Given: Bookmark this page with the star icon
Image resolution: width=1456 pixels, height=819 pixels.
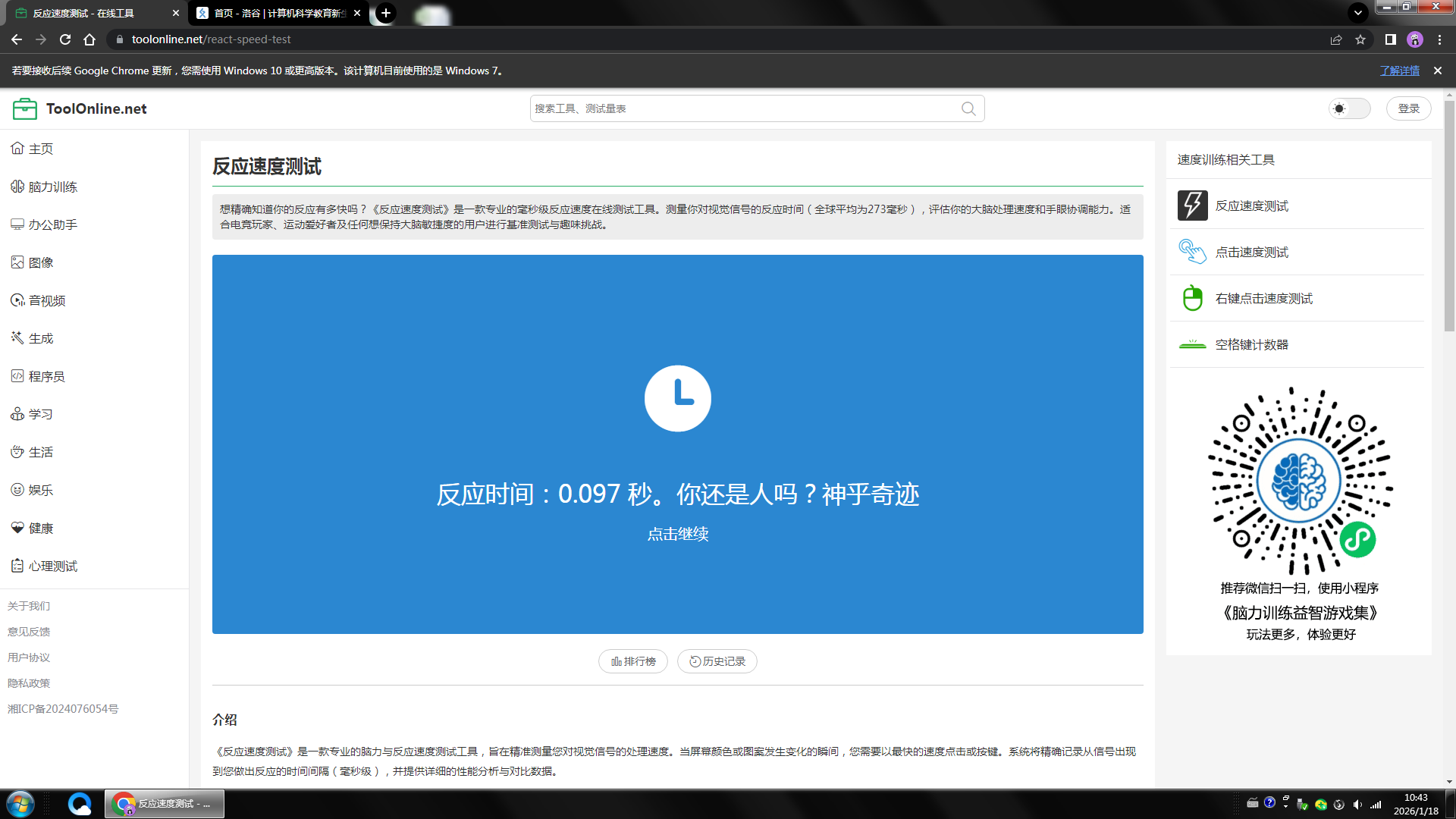Looking at the screenshot, I should (x=1360, y=39).
